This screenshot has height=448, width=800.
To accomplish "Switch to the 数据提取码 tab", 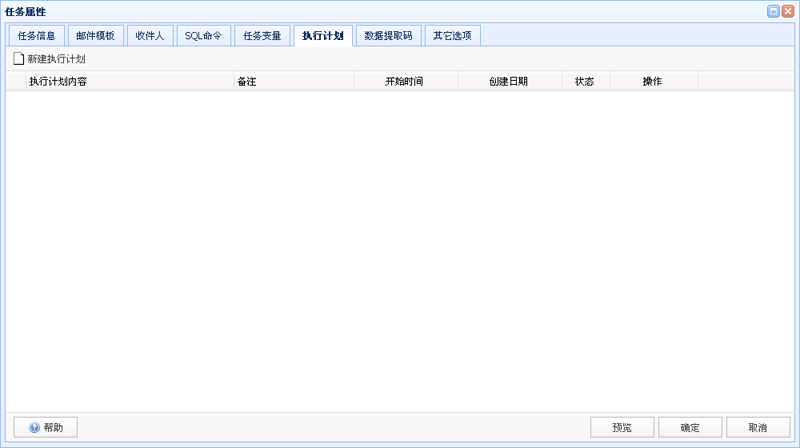I will (x=388, y=36).
